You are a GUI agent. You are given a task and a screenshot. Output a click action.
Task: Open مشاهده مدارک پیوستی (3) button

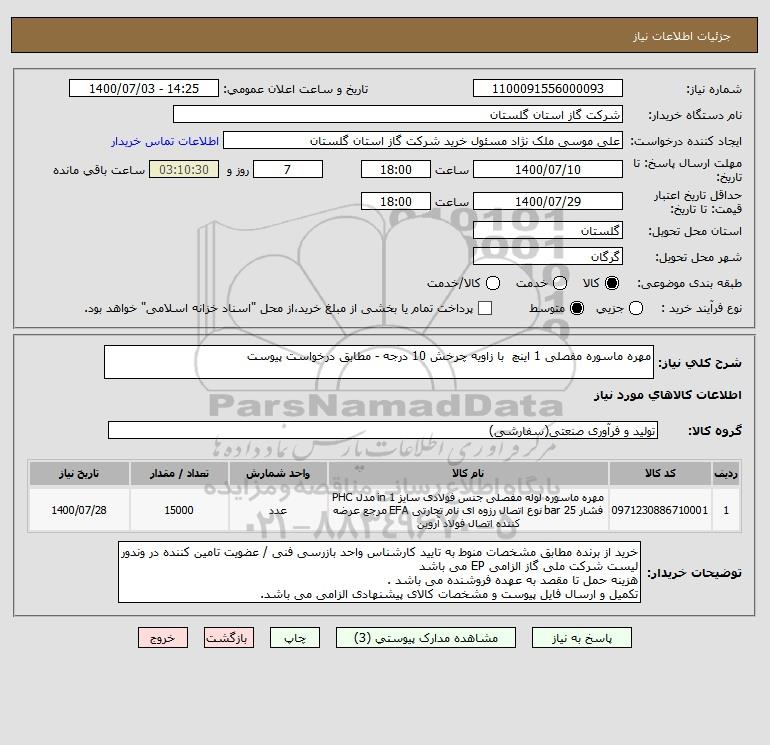click(x=426, y=638)
